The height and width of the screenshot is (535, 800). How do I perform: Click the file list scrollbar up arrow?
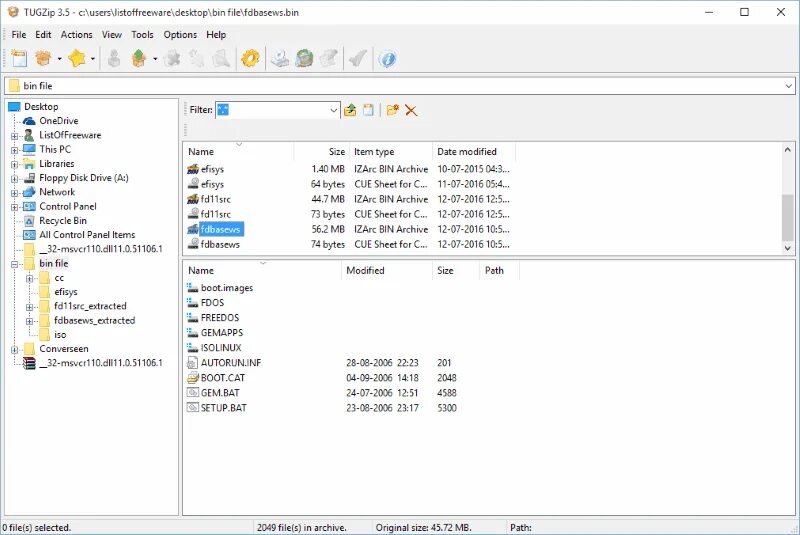click(788, 149)
